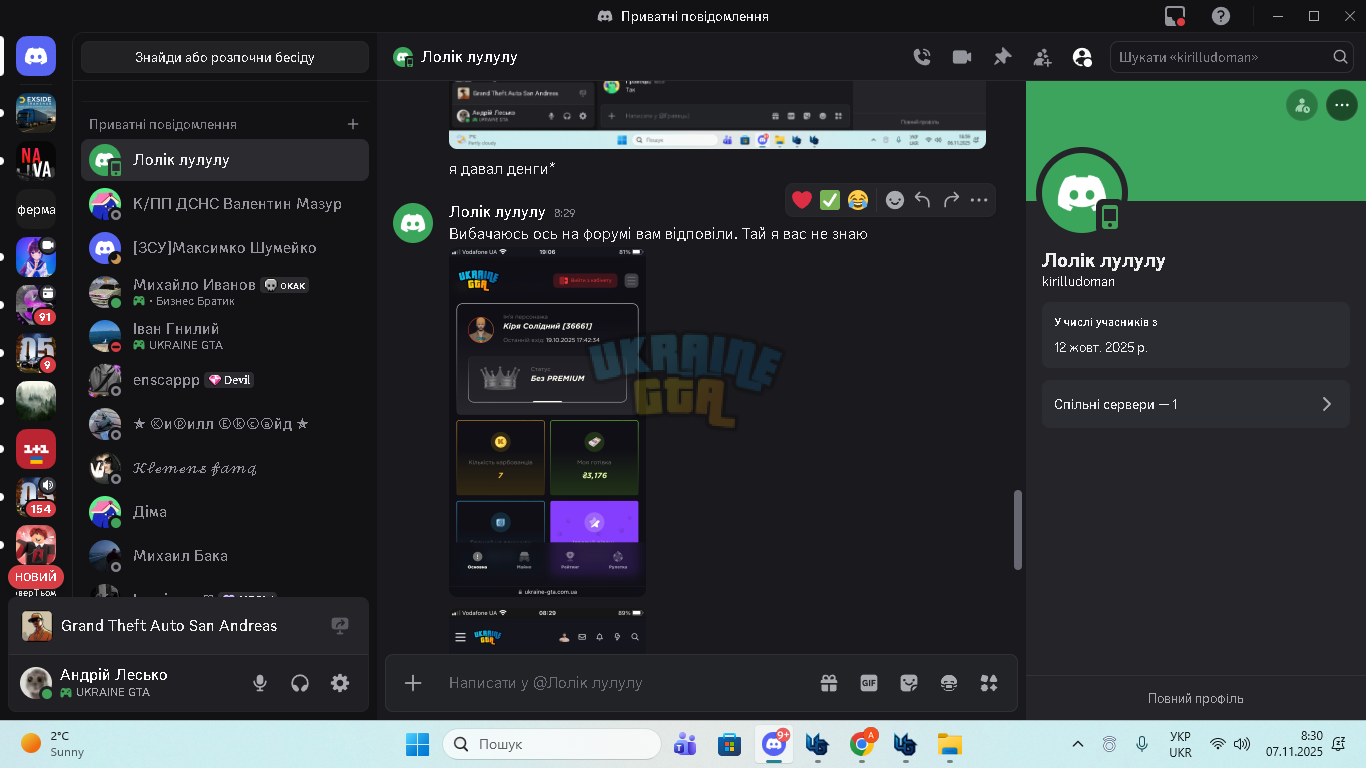
Task: Click the chat message scrollbar
Action: (x=1019, y=530)
